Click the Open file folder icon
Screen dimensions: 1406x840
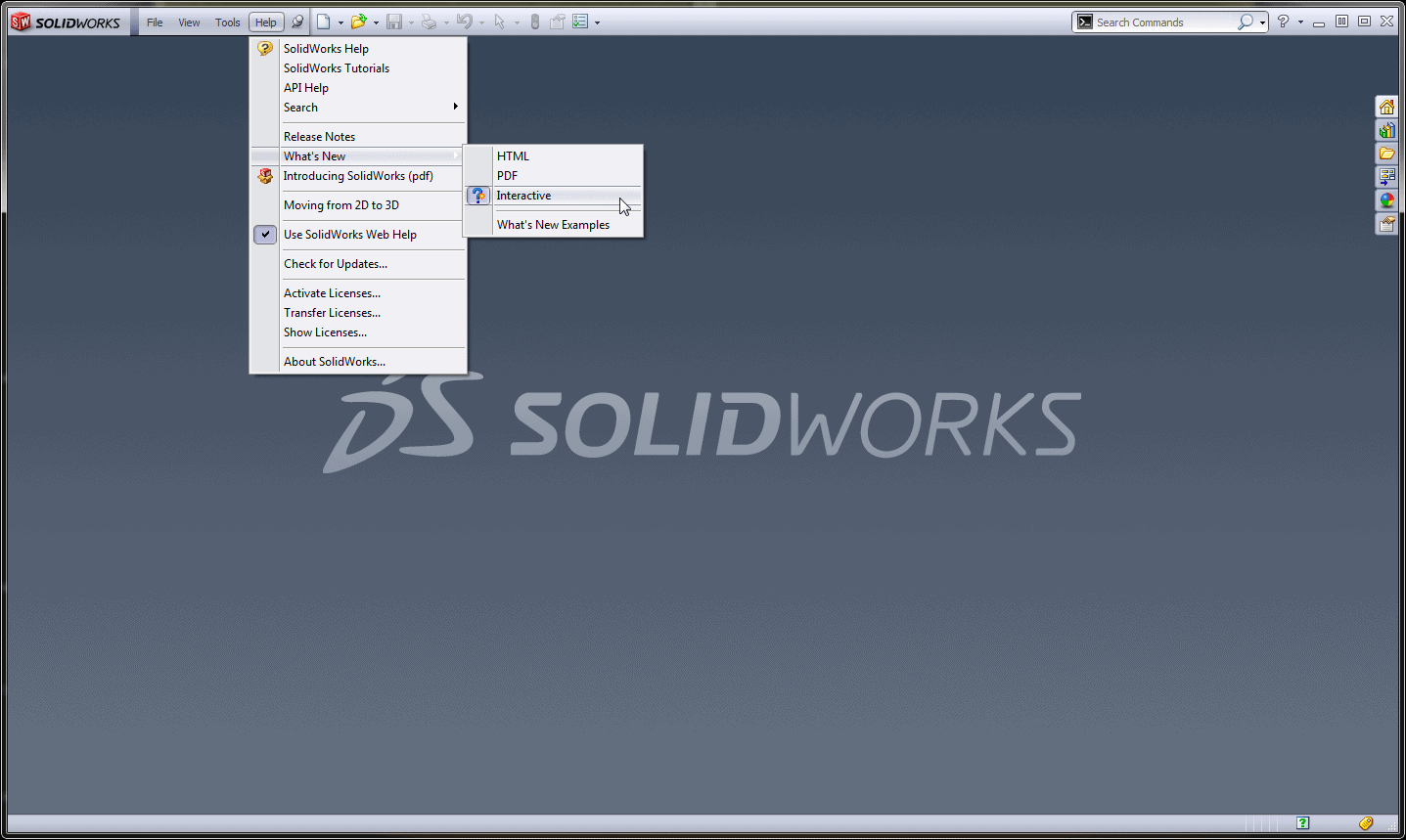point(358,22)
